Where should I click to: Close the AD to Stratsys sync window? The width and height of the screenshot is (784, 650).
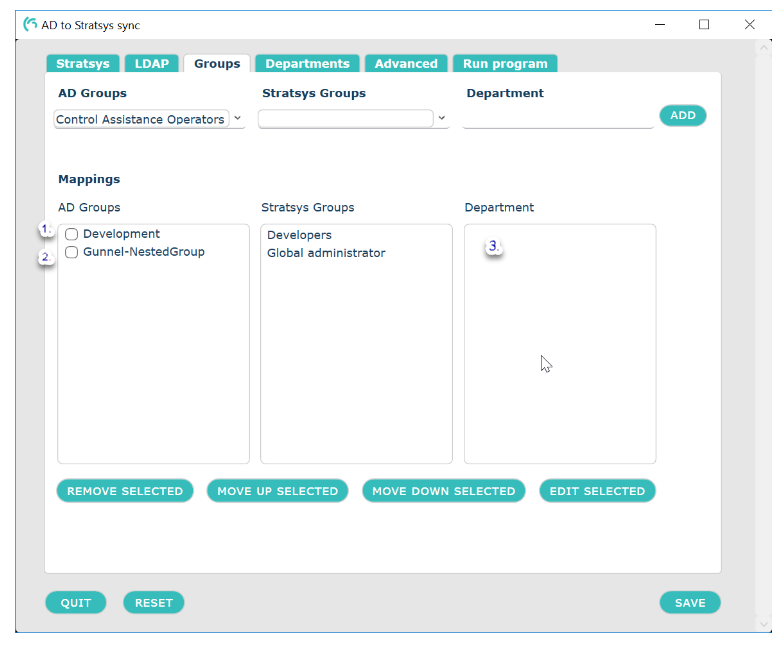[x=750, y=24]
